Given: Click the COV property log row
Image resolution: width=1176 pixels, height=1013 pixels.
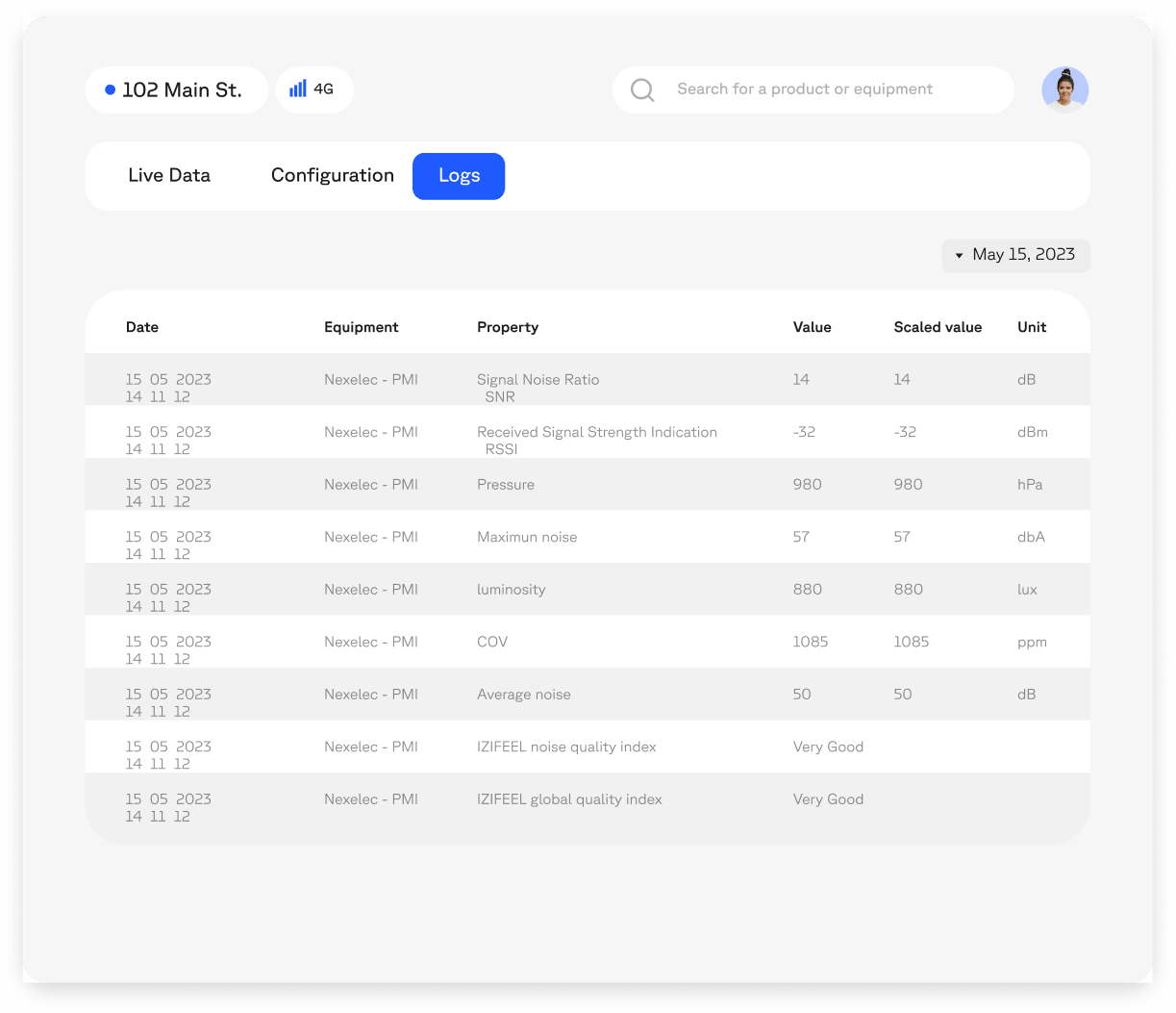Looking at the screenshot, I should point(588,642).
